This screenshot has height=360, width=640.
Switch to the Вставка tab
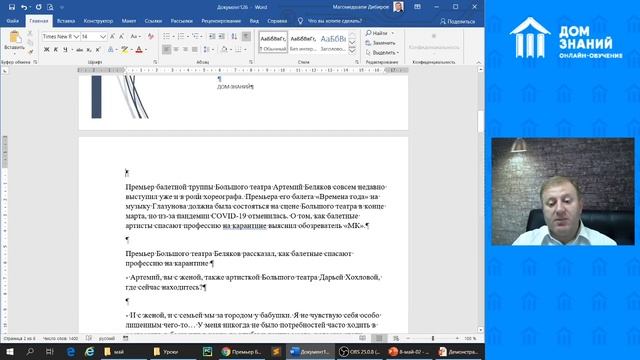tap(66, 21)
